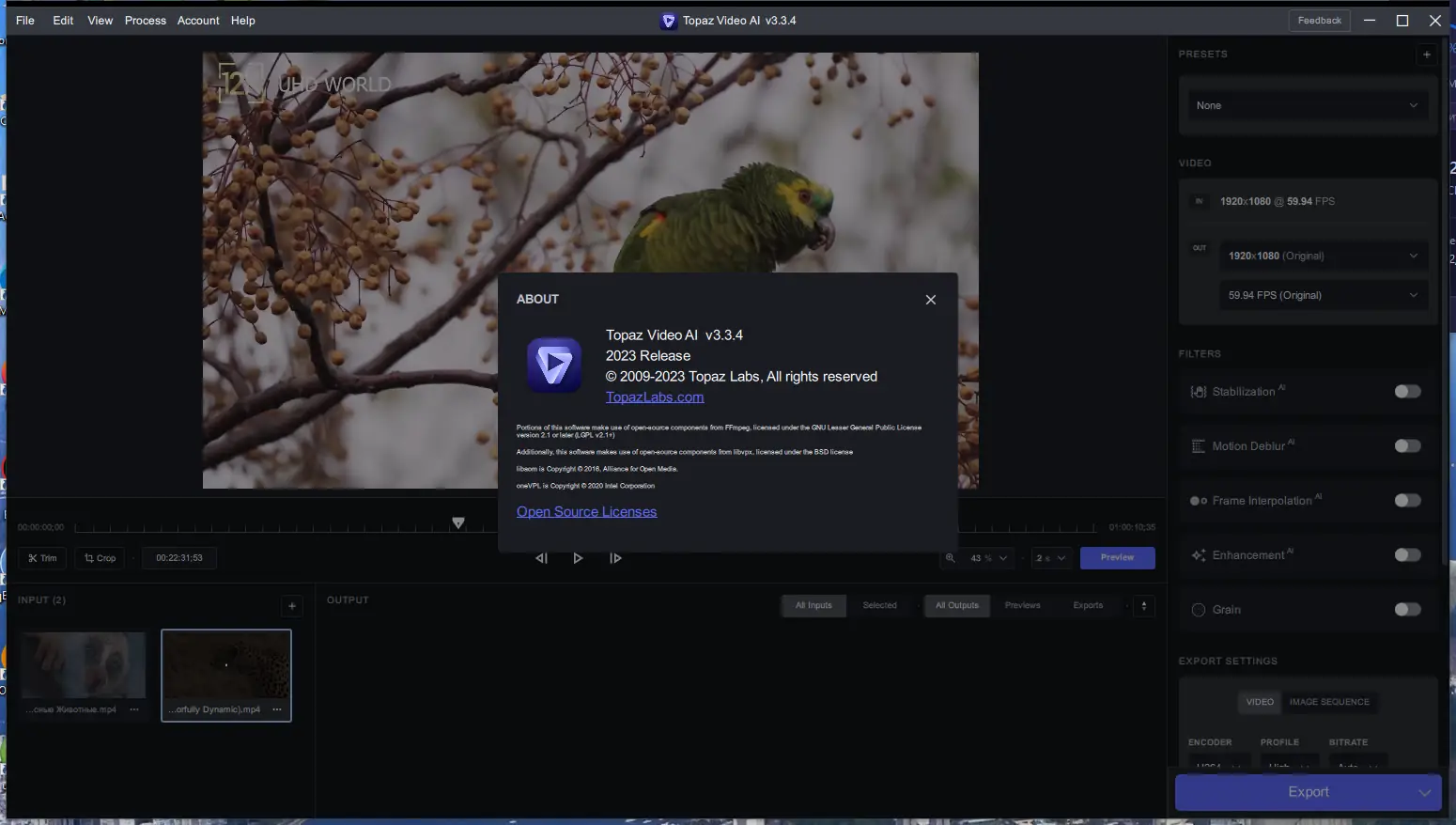The image size is (1456, 825).
Task: Select the Image Sequence export tab
Action: 1329,702
